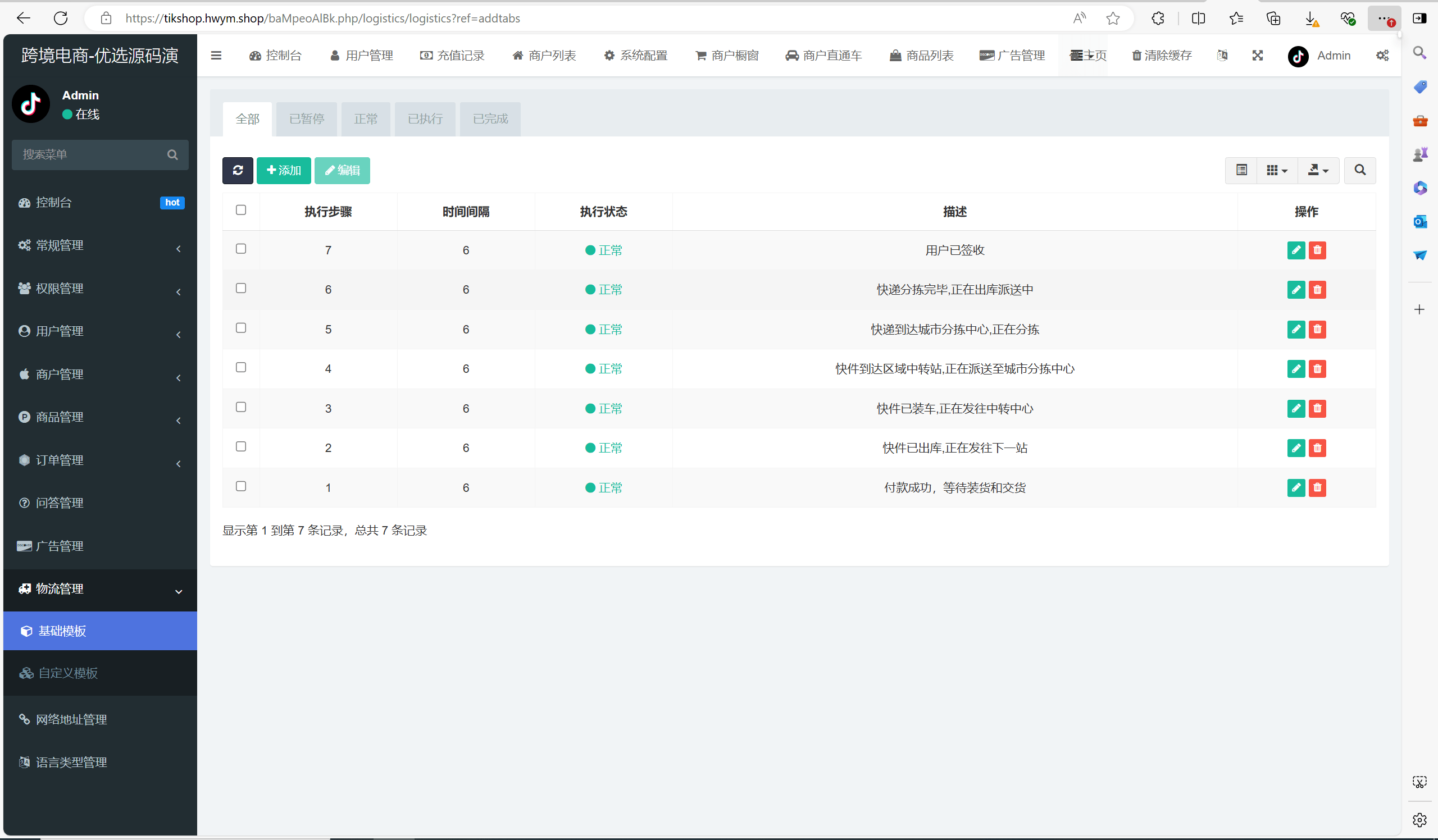Image resolution: width=1438 pixels, height=840 pixels.
Task: Tick the checkbox for step 4 row
Action: tap(241, 367)
